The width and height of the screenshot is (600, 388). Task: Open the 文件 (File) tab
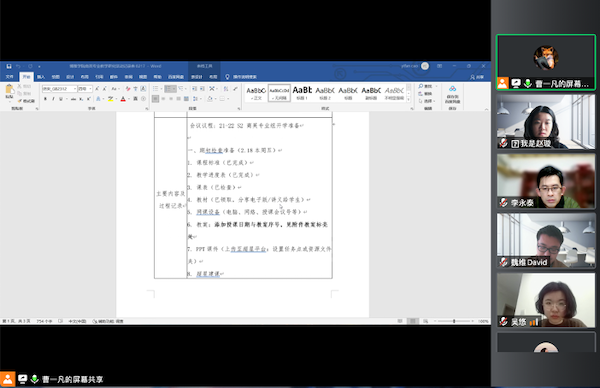click(9, 77)
